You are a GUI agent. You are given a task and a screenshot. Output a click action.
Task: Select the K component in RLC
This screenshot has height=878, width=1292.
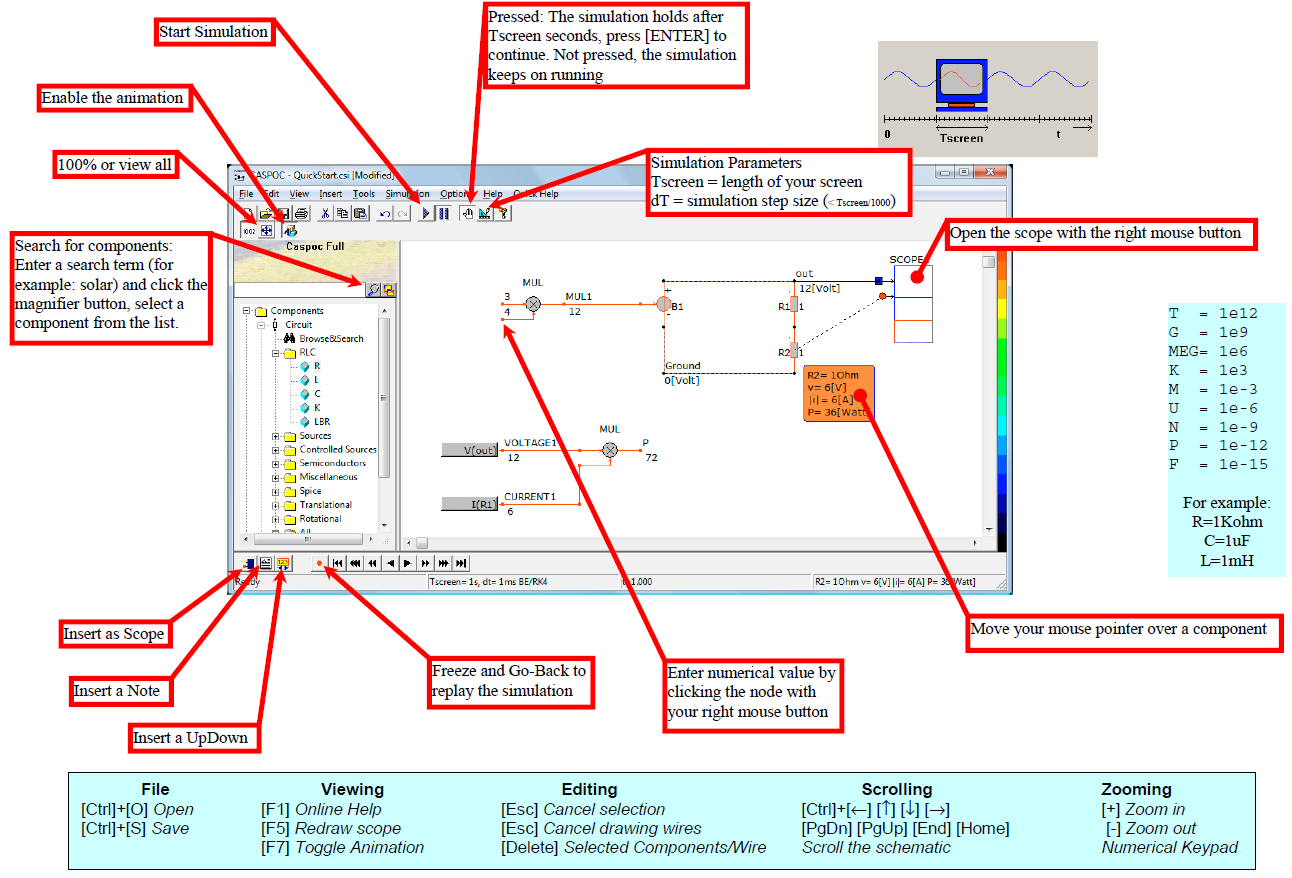317,408
